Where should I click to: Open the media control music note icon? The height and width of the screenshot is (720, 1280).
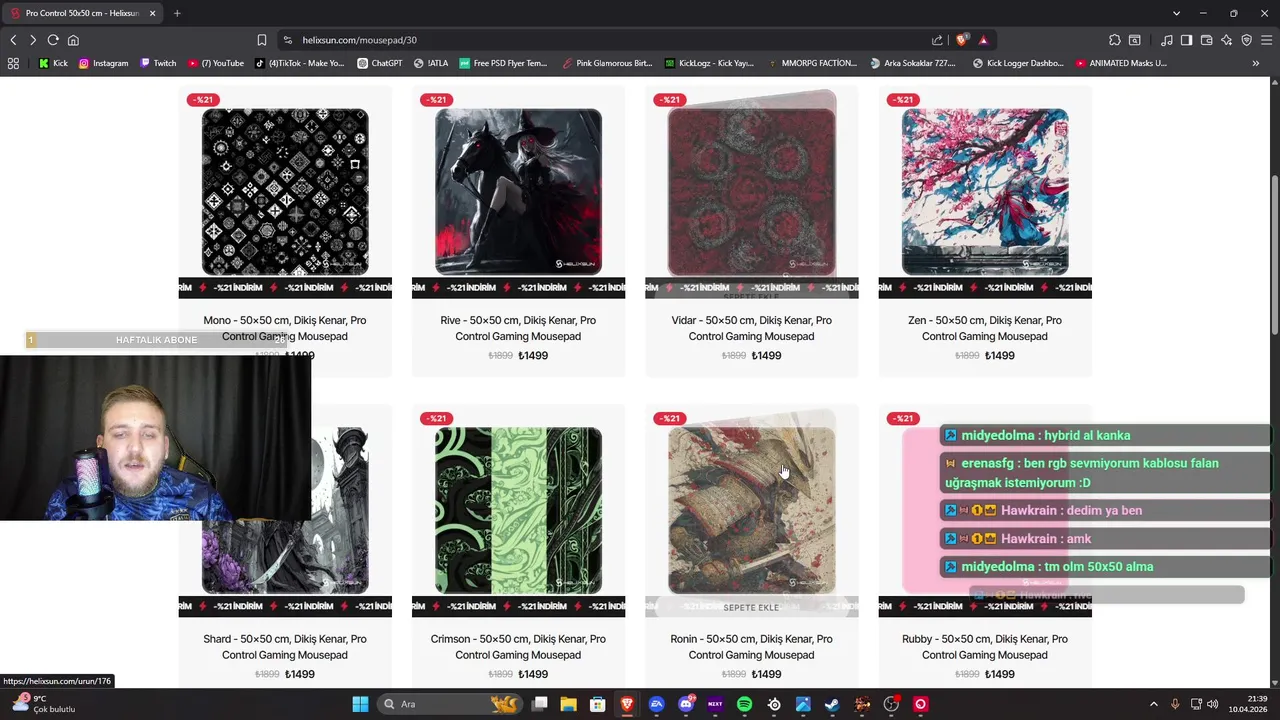[1167, 40]
